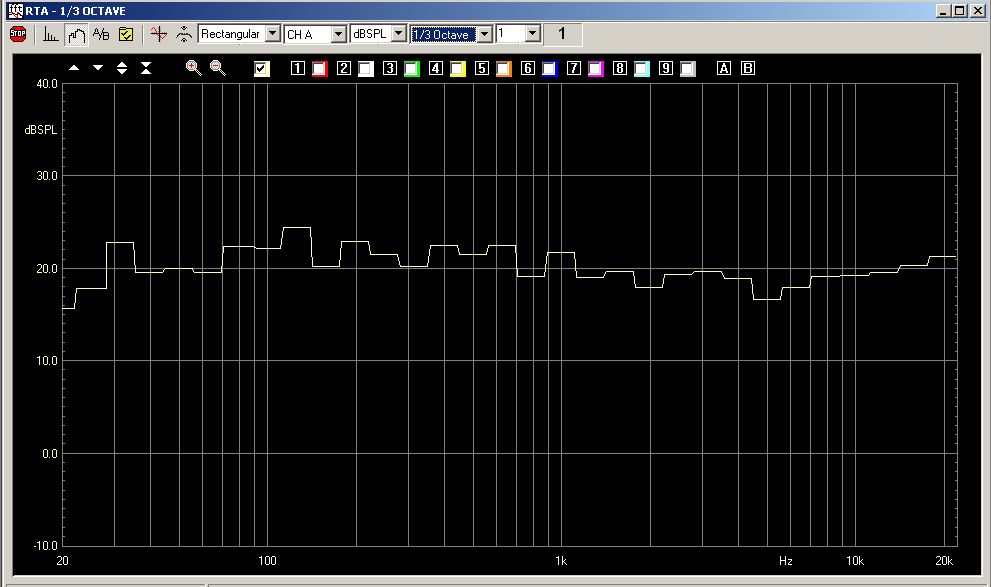Select the line curve display icon
The width and height of the screenshot is (991, 587).
coord(77,34)
